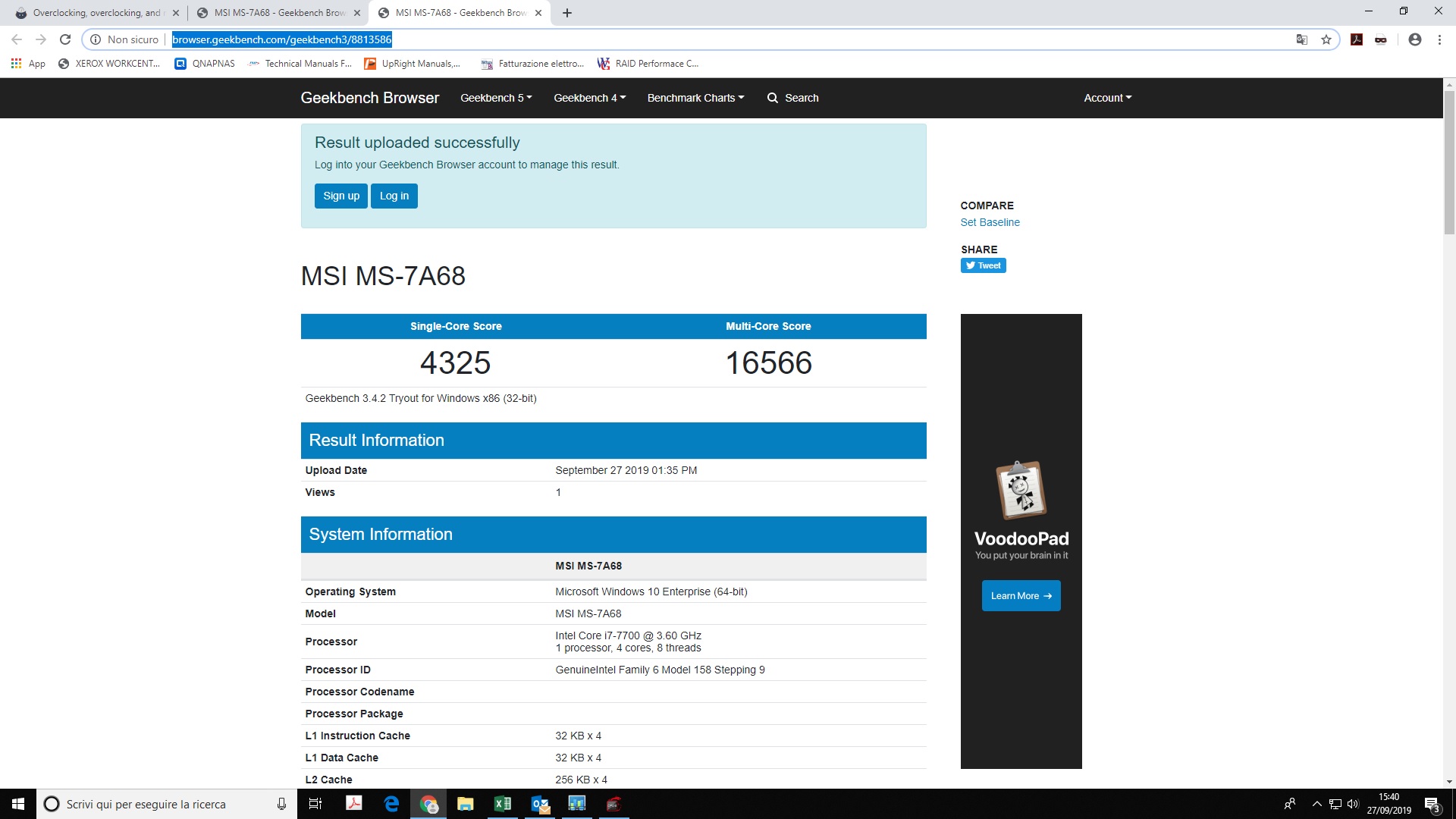Open the Fatturazione elettronica bookmark
1456x819 pixels.
coord(532,64)
